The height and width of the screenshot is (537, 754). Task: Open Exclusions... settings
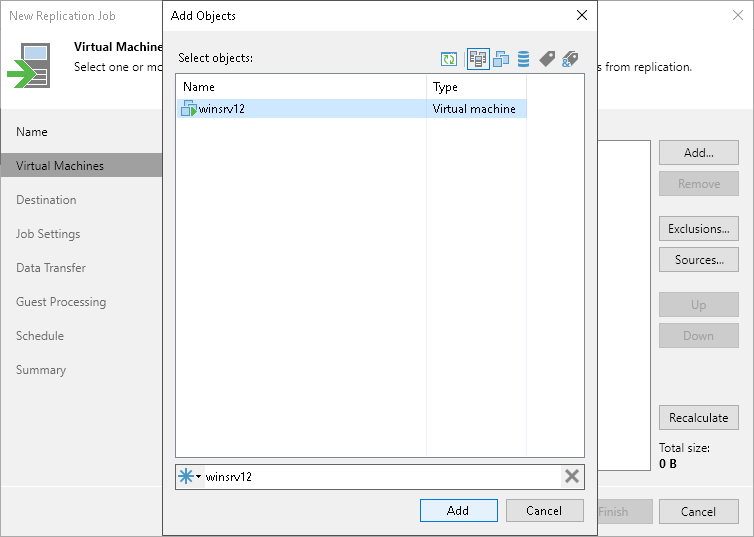698,229
